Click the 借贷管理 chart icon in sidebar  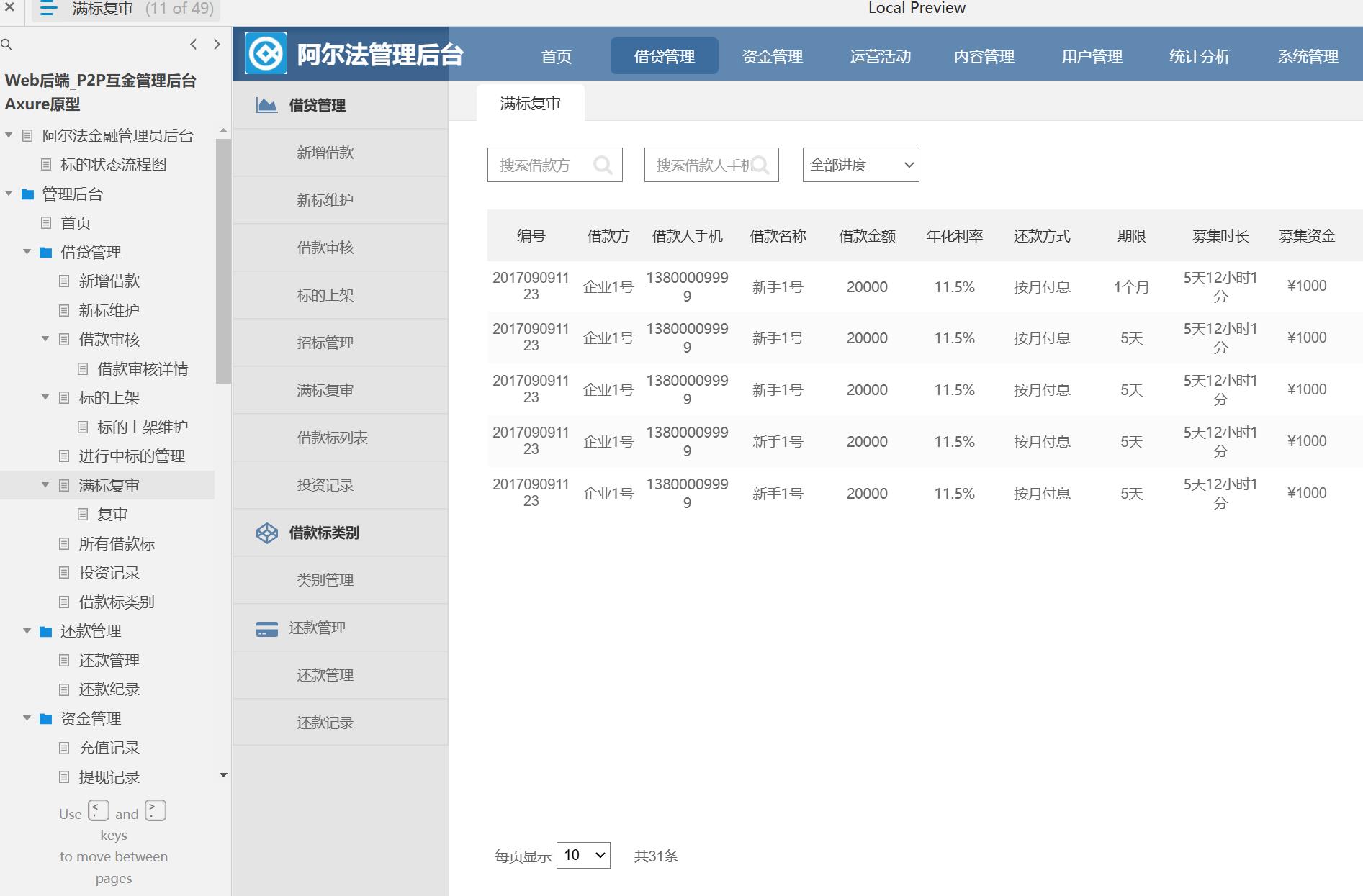click(266, 105)
